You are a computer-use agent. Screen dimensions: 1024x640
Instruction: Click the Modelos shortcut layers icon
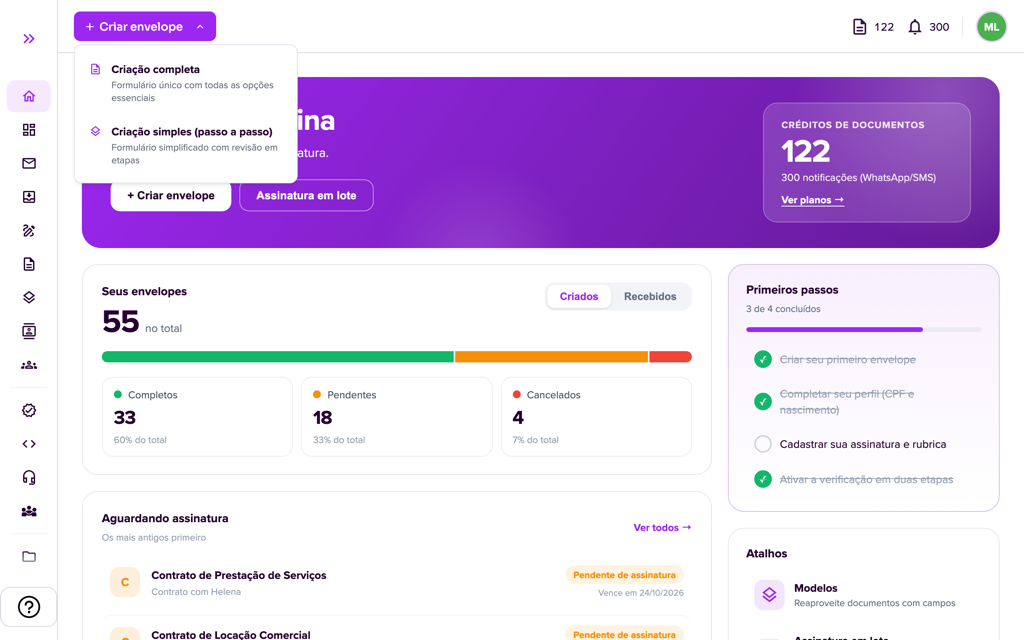[769, 595]
